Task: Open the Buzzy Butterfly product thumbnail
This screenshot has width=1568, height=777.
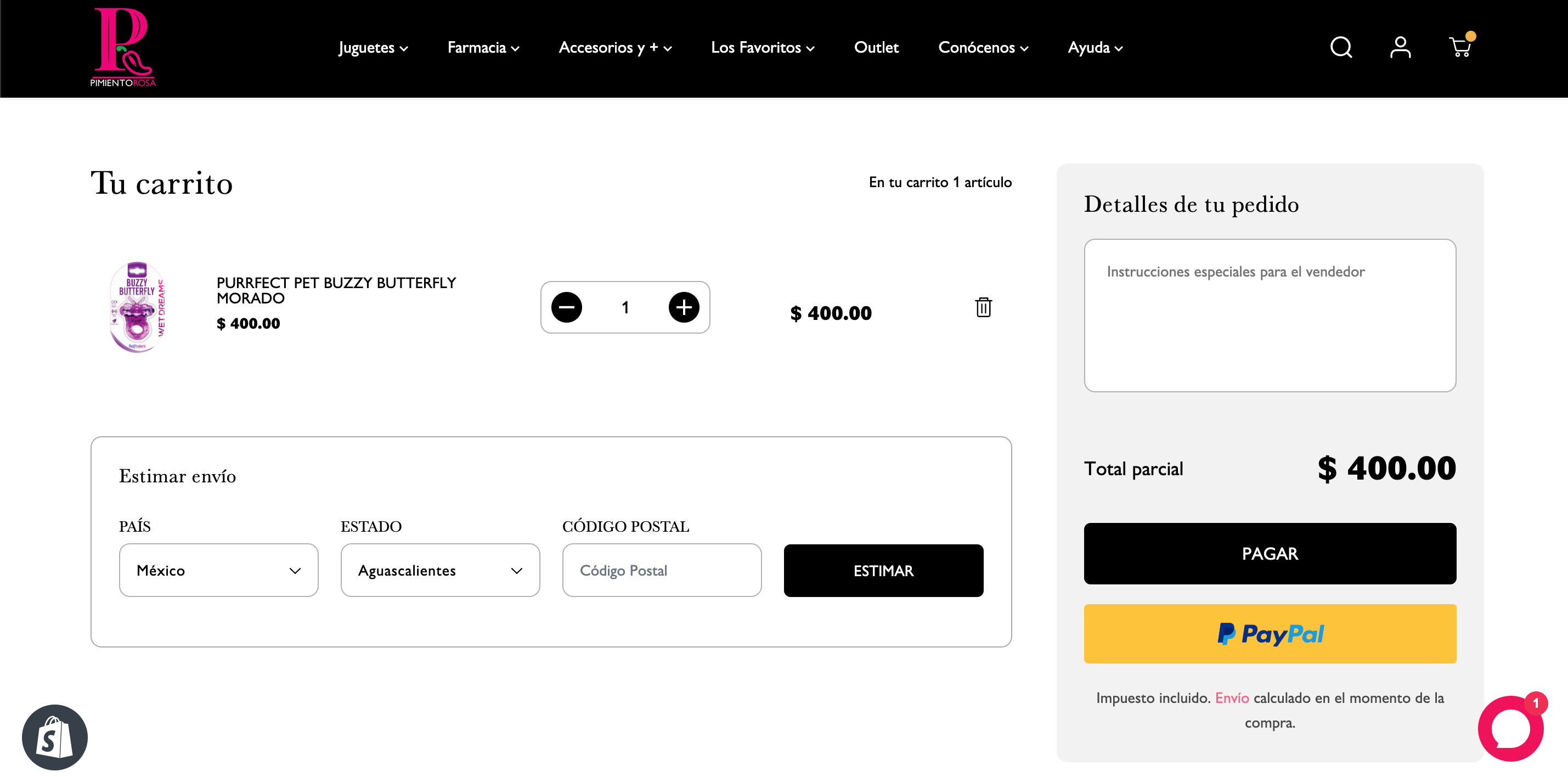Action: coord(138,307)
